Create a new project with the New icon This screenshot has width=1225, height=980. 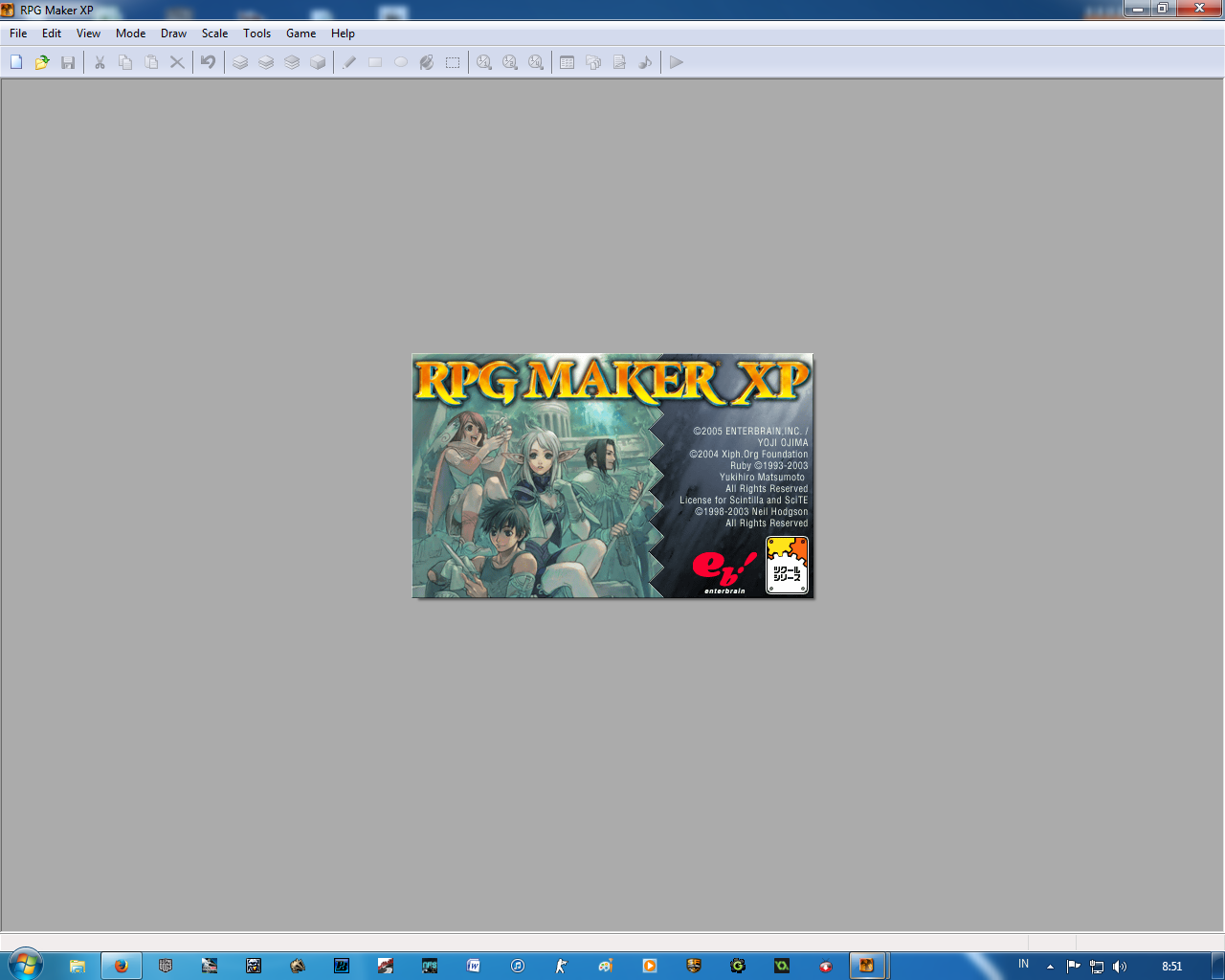tap(16, 62)
